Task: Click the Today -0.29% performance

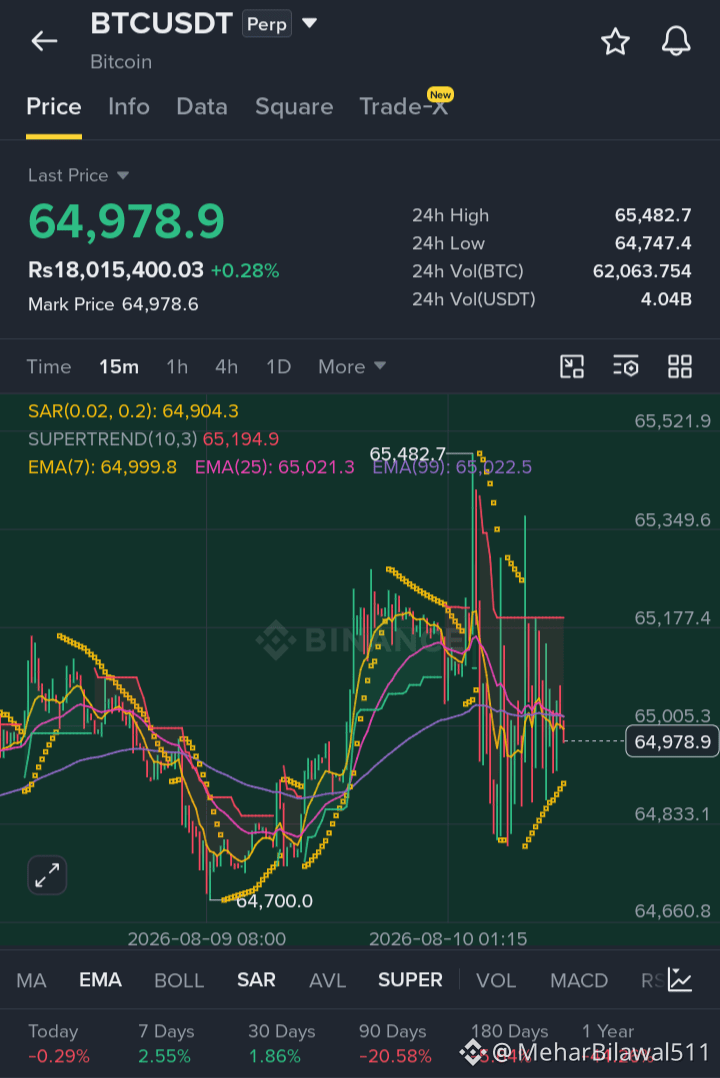Action: (58, 1044)
